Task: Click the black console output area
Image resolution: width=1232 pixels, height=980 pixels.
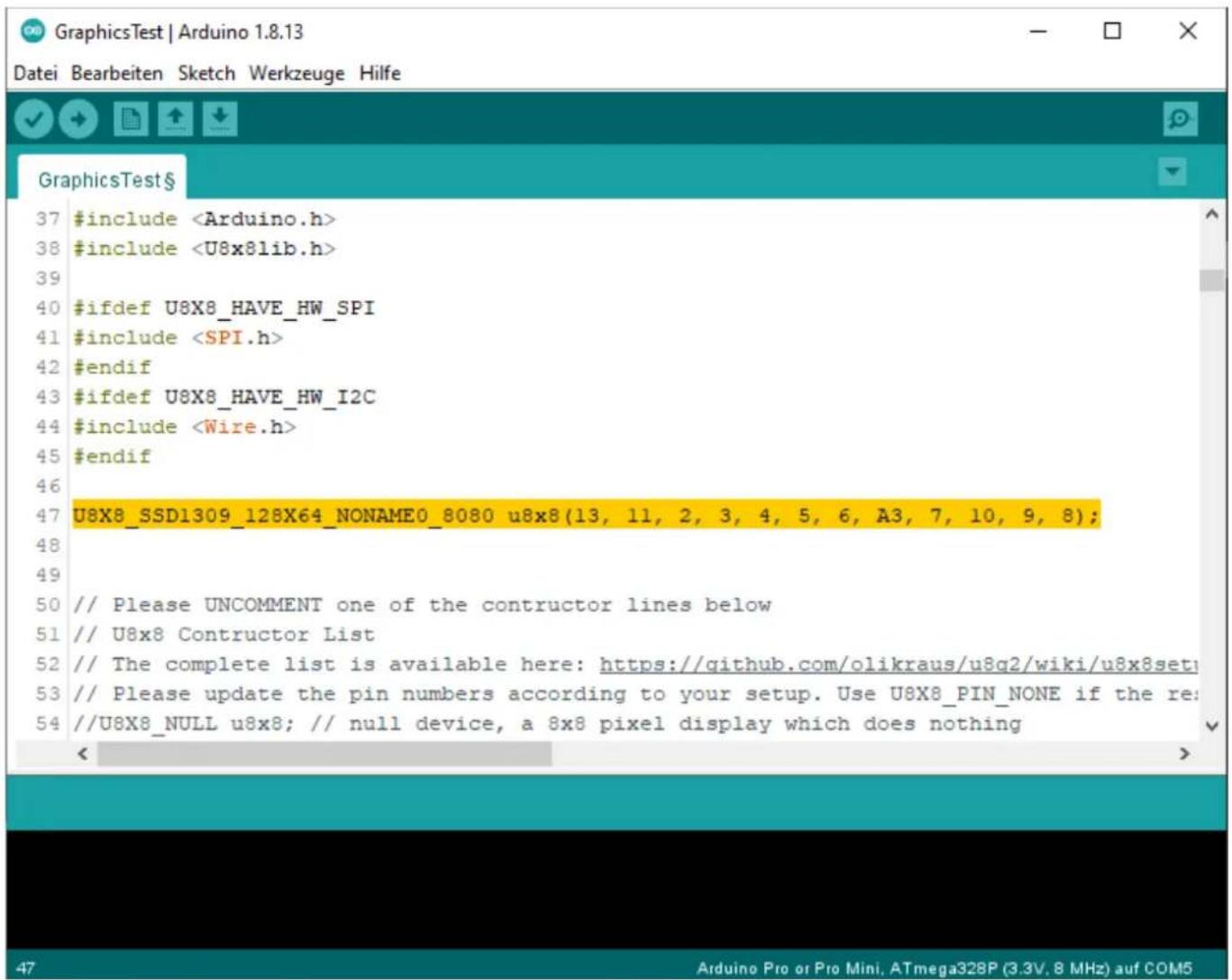Action: coord(616,888)
